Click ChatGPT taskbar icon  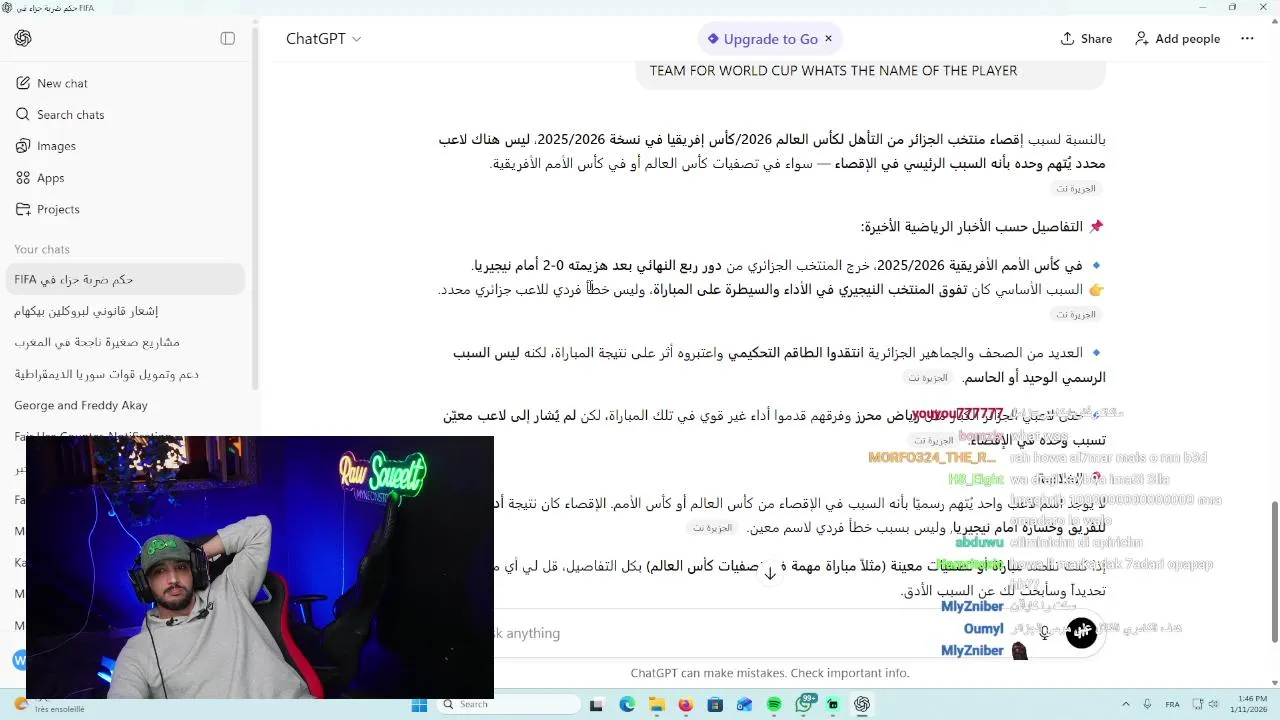(x=862, y=705)
